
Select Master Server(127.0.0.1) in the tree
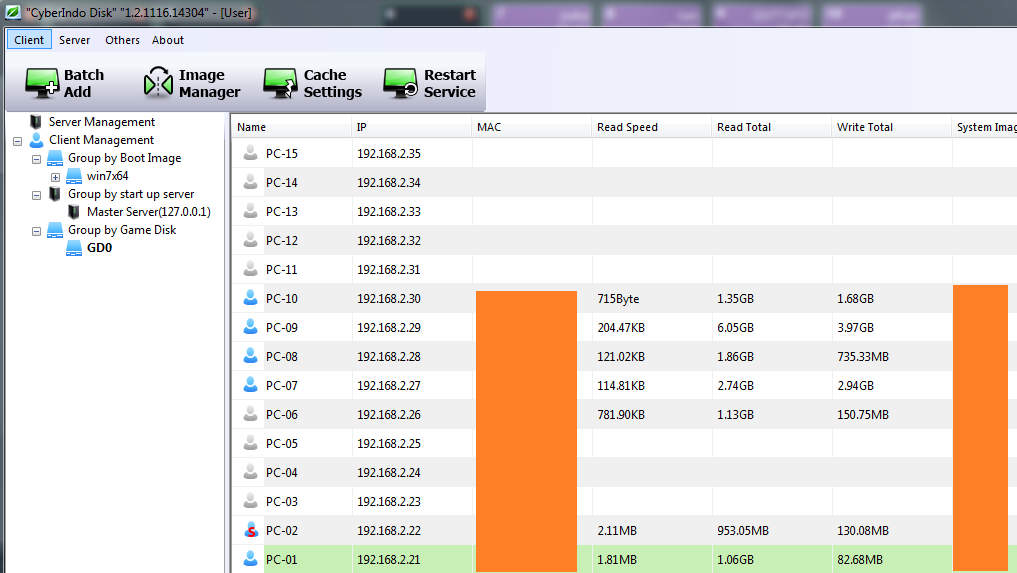point(149,212)
